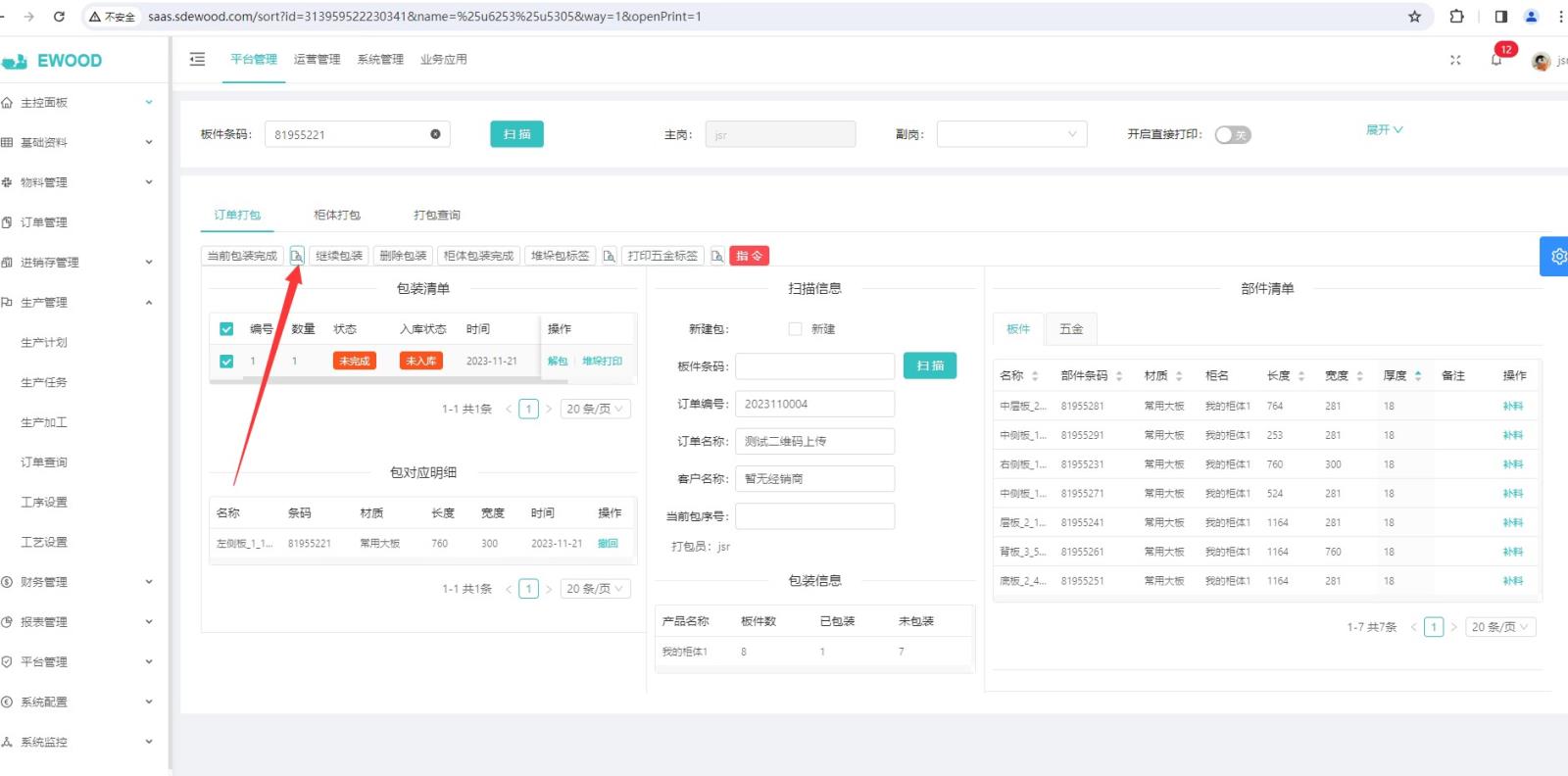Click the 当前包序号 input field

(815, 516)
